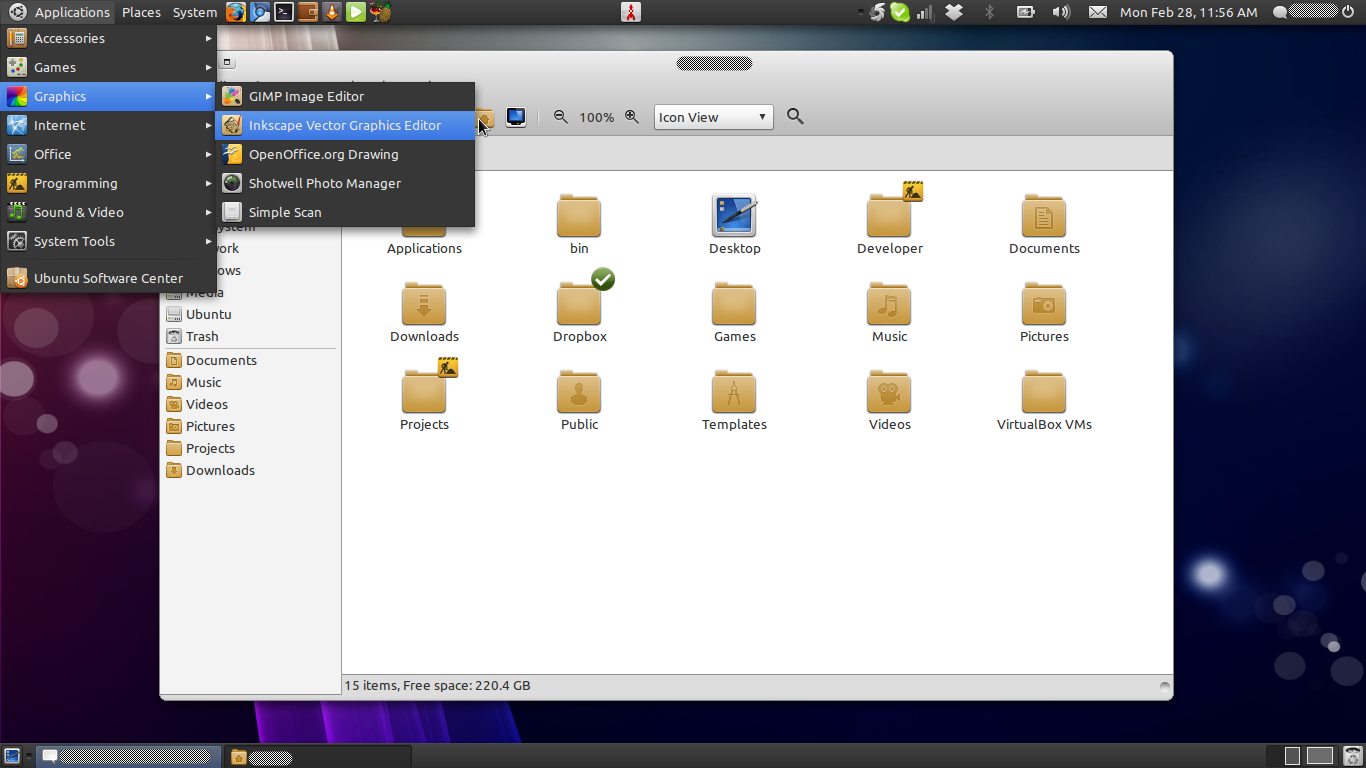
Task: Click the 100% zoom level label
Action: [596, 117]
